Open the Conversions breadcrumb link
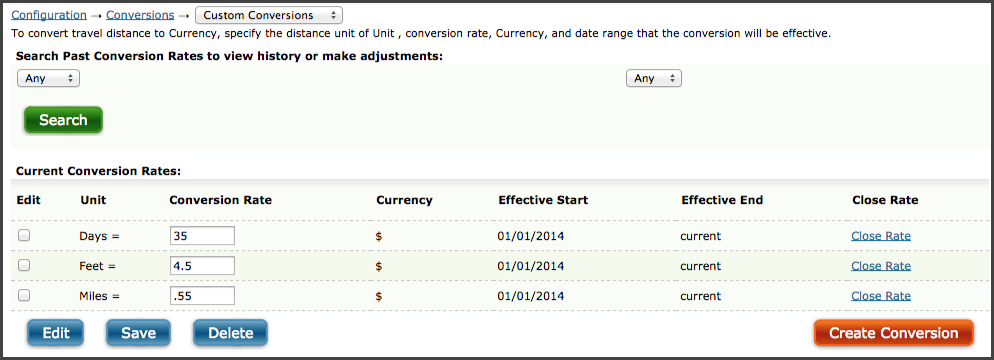This screenshot has width=994, height=360. click(x=140, y=15)
